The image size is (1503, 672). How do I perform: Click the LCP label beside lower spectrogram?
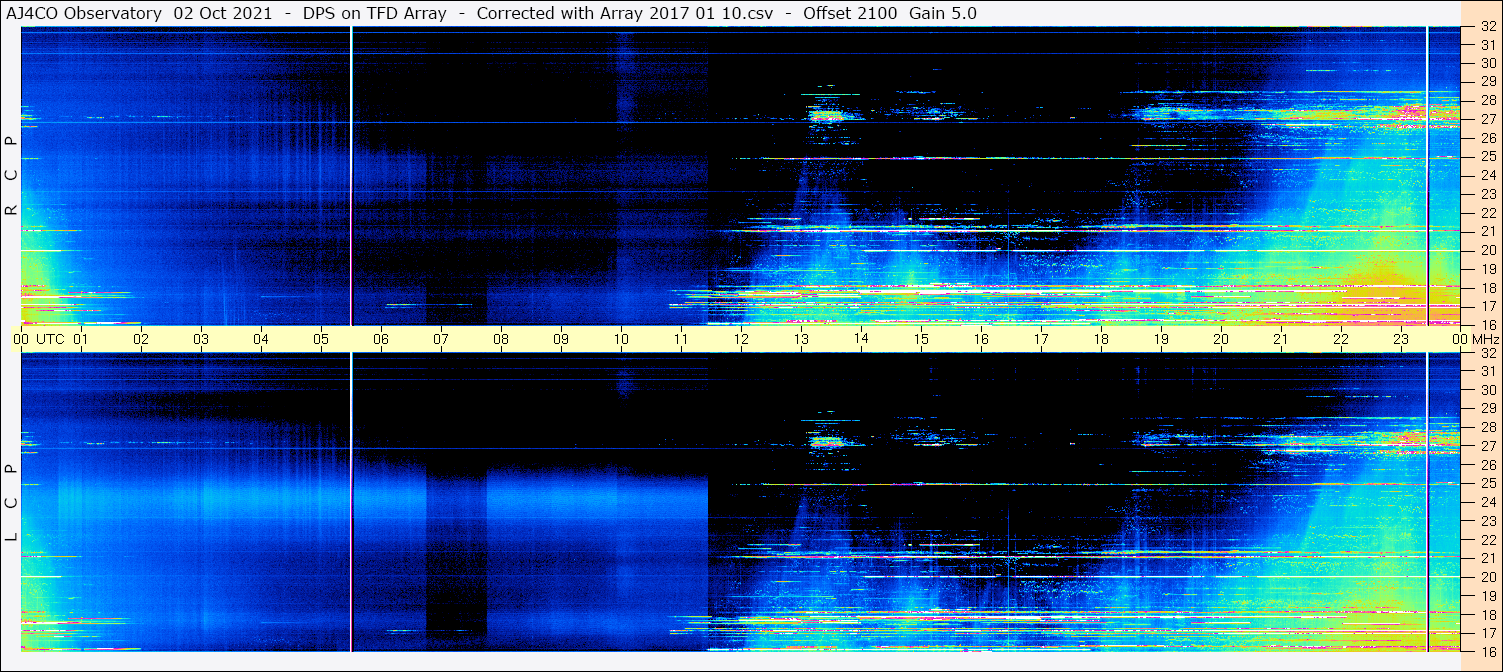pos(11,503)
